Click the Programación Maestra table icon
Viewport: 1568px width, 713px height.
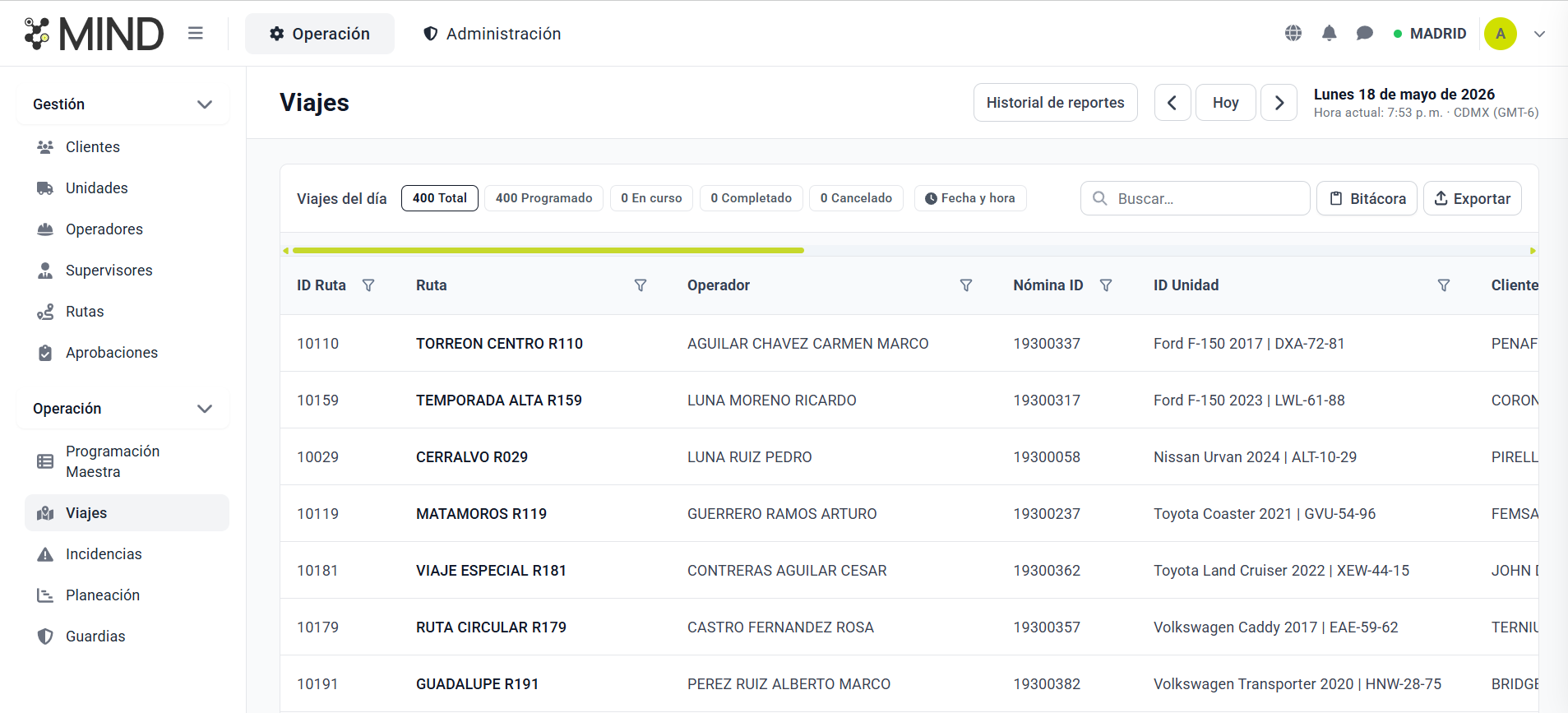click(x=45, y=461)
